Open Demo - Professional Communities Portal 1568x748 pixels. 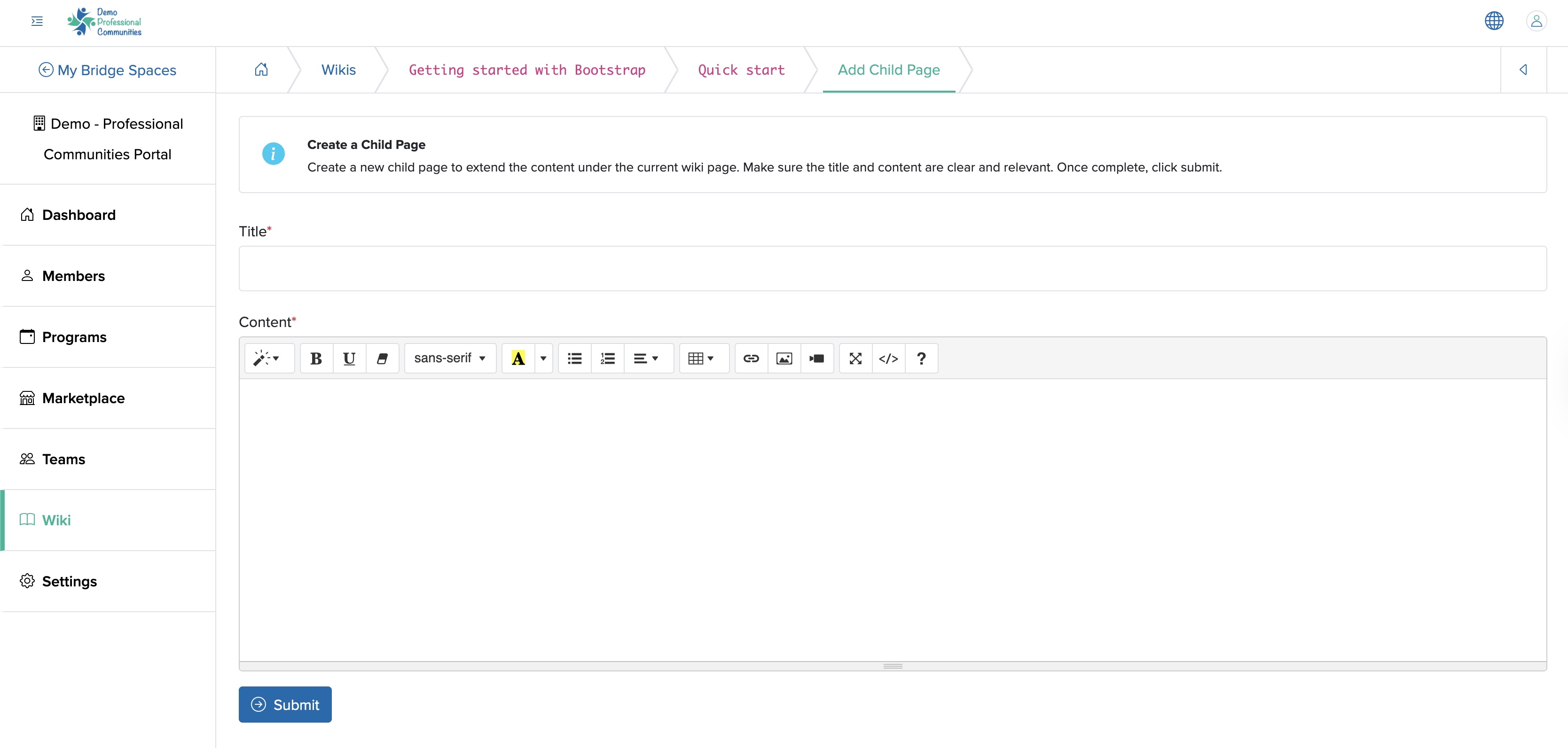(108, 139)
